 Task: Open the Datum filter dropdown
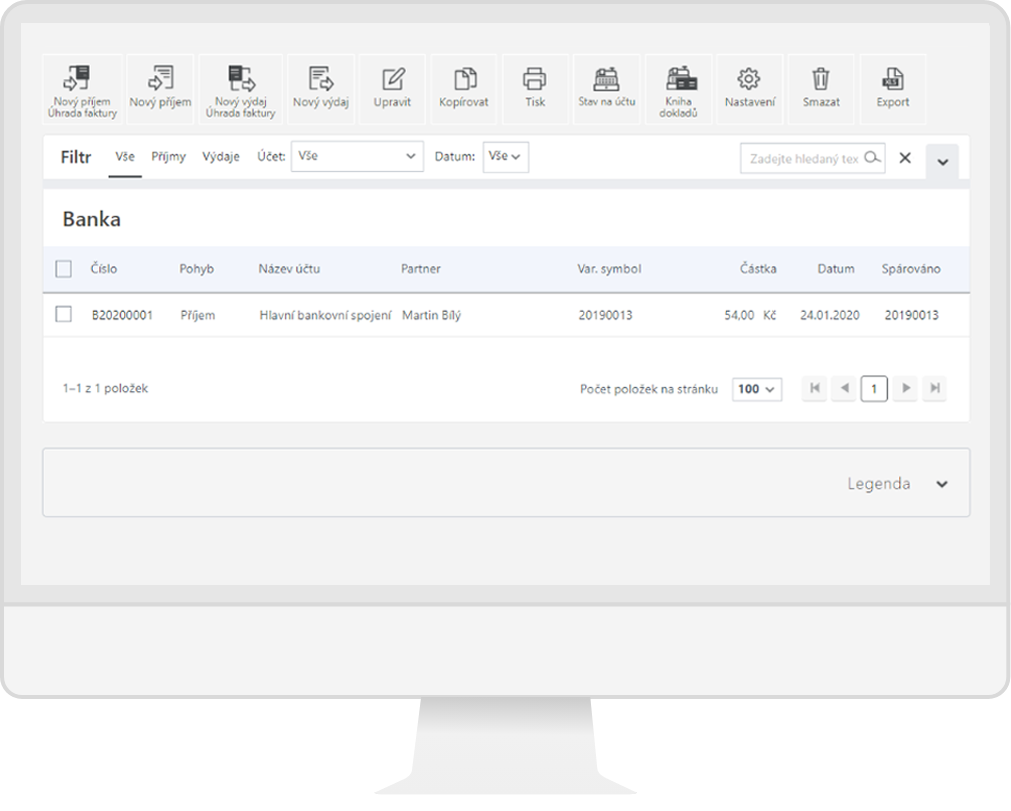pyautogui.click(x=505, y=157)
